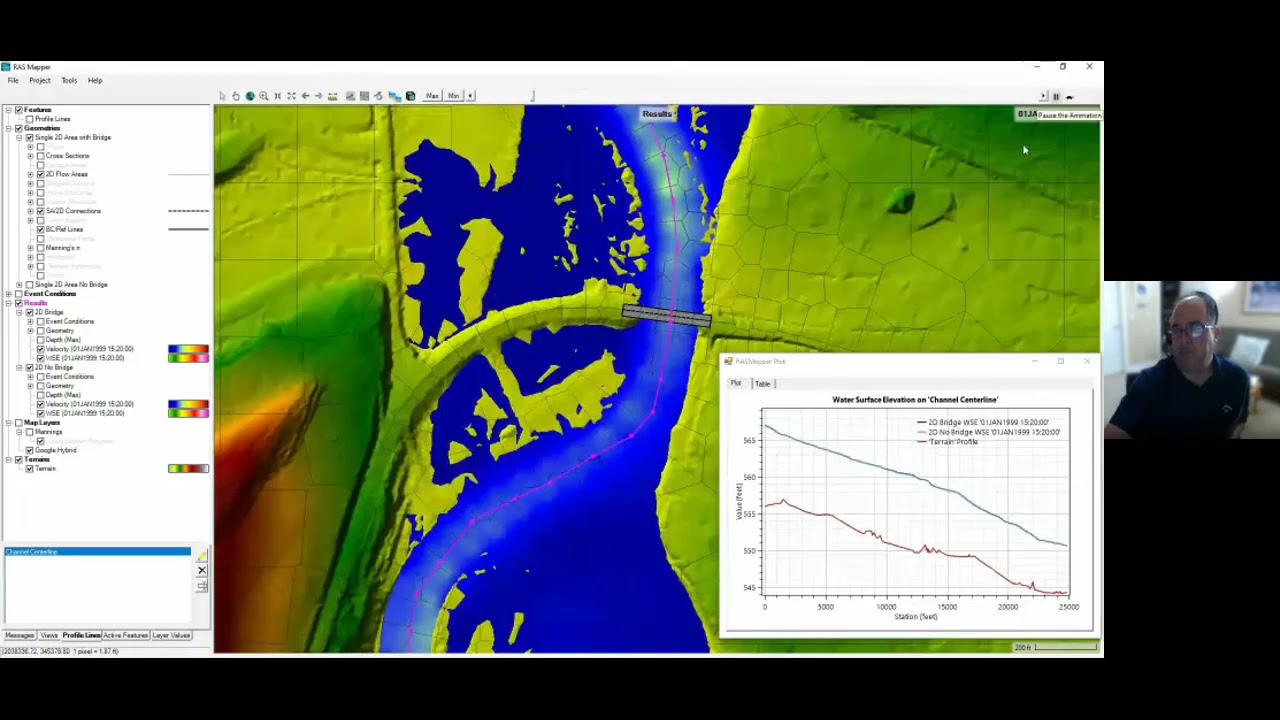Switch to the Layer Values tab
This screenshot has height=720, width=1280.
[x=171, y=635]
